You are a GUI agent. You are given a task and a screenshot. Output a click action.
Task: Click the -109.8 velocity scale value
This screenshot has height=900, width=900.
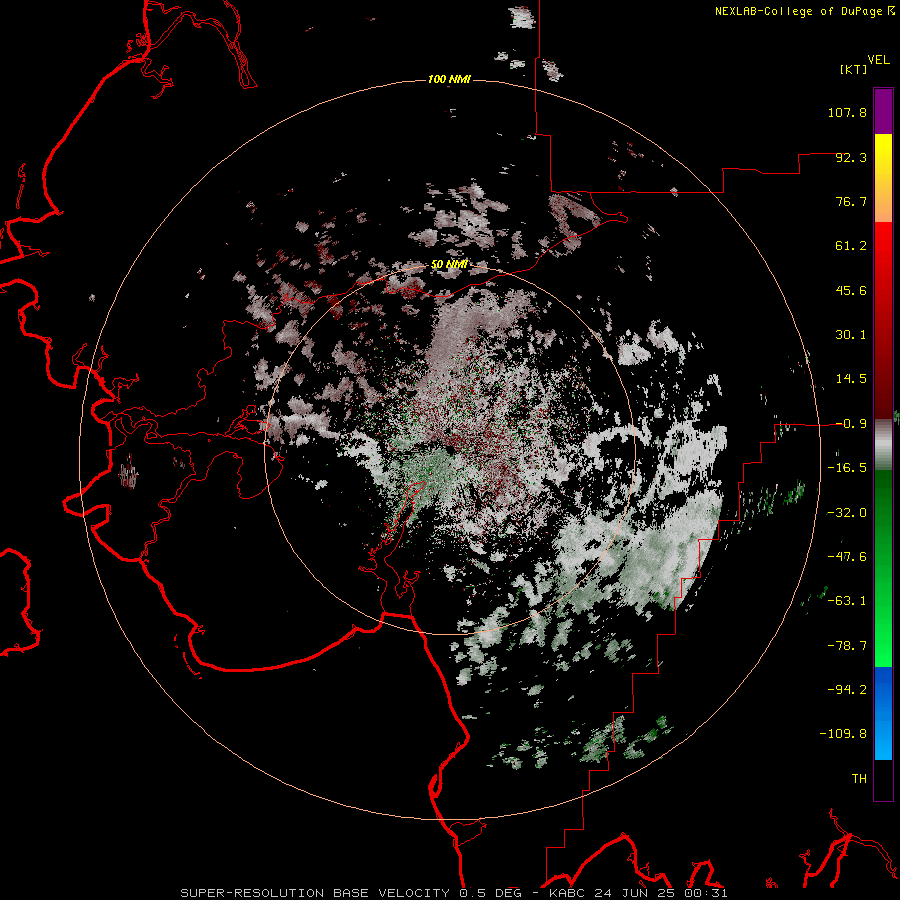tap(843, 734)
